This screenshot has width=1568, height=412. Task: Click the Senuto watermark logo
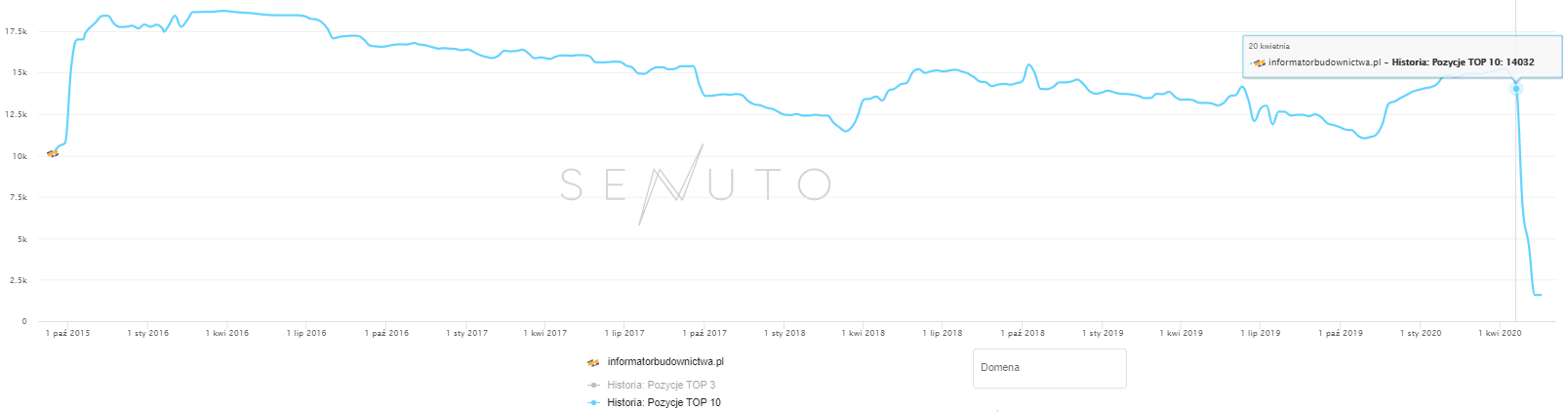coord(695,184)
